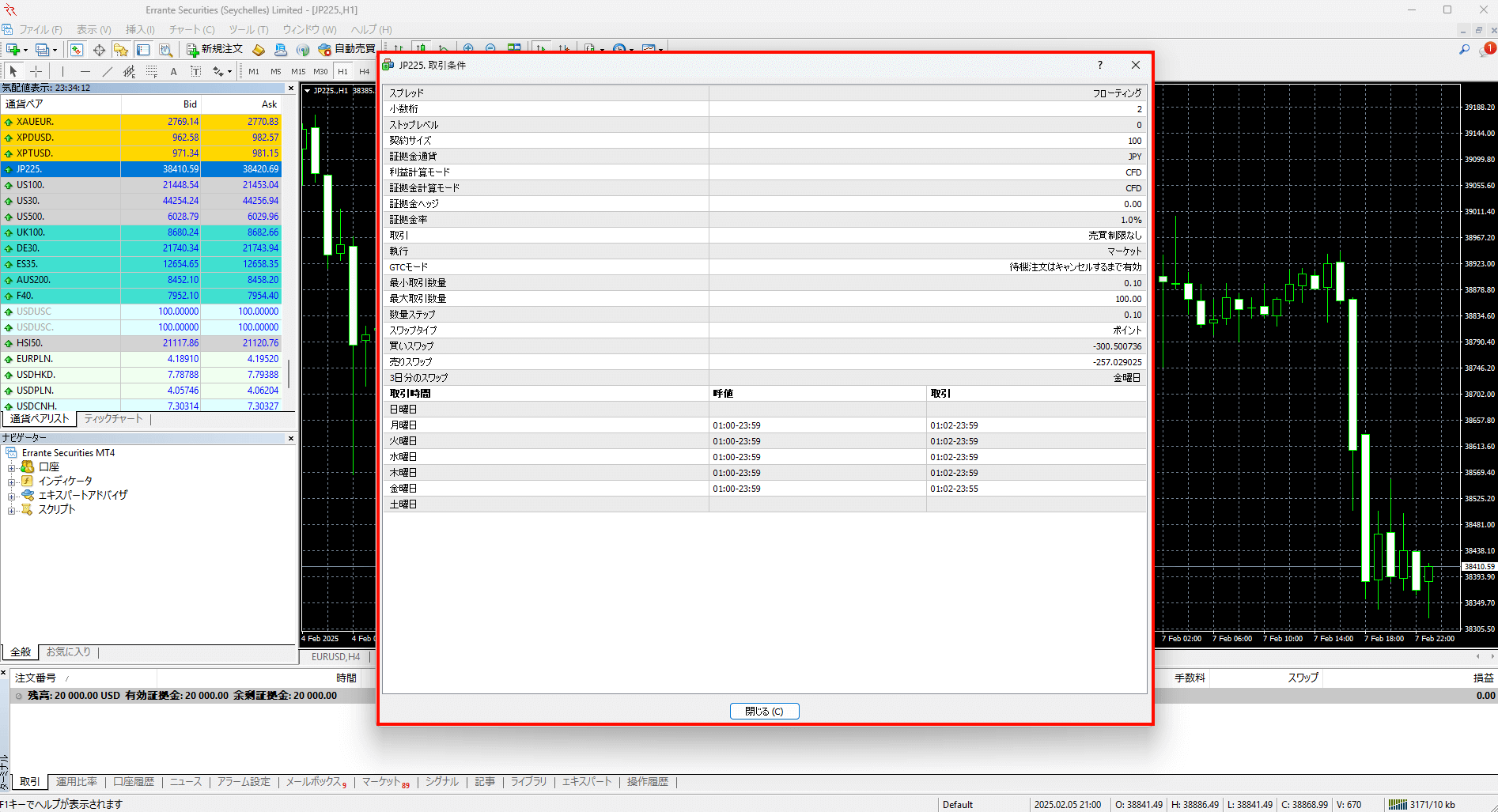Select the trendline drawing tool
Image resolution: width=1498 pixels, height=812 pixels.
click(x=108, y=71)
